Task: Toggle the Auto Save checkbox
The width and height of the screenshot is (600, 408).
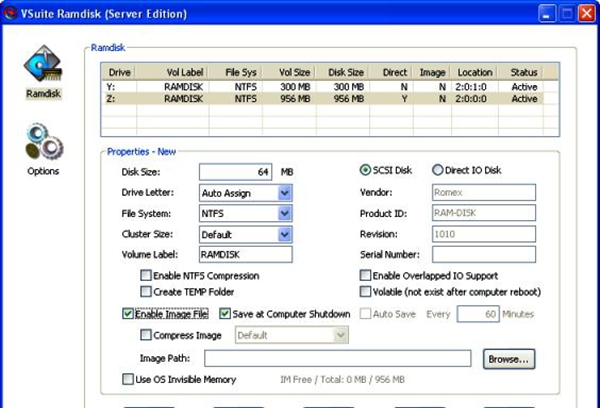Action: coord(365,314)
